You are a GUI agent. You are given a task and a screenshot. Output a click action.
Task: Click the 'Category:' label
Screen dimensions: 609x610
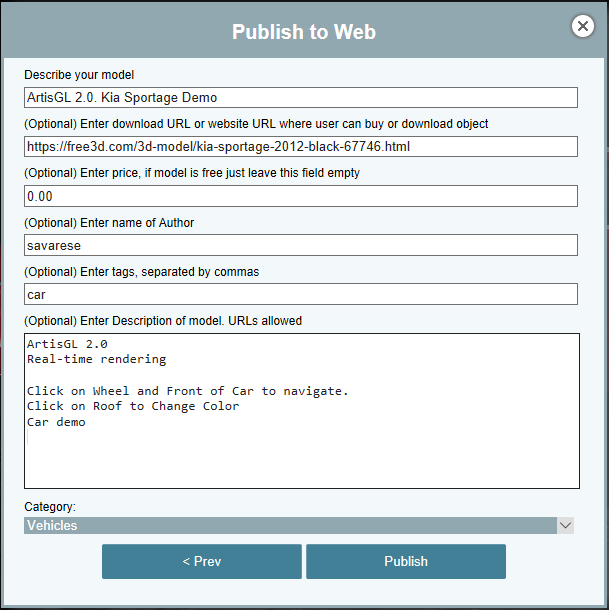tap(50, 507)
